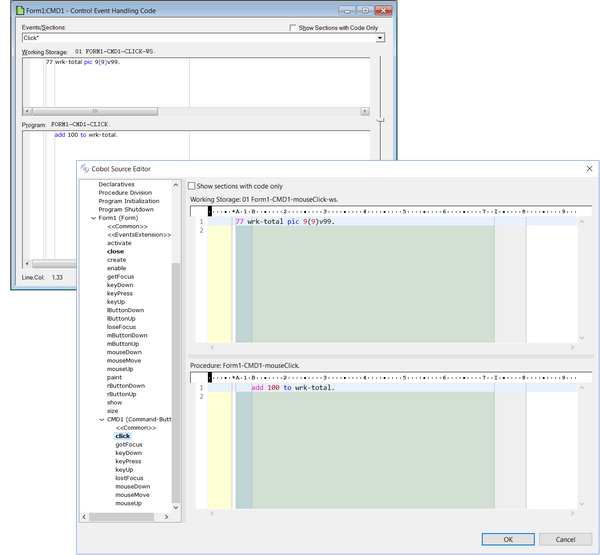The width and height of the screenshot is (600, 555).
Task: Click the tree horizontal scroll left arrow
Action: click(x=84, y=517)
